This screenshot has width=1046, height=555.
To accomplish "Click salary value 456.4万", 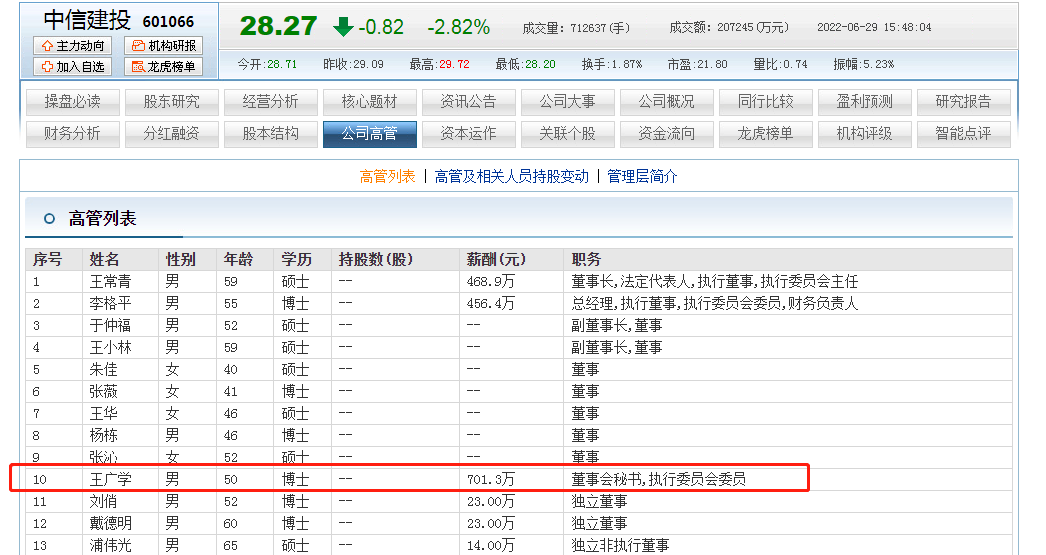I will pos(490,304).
